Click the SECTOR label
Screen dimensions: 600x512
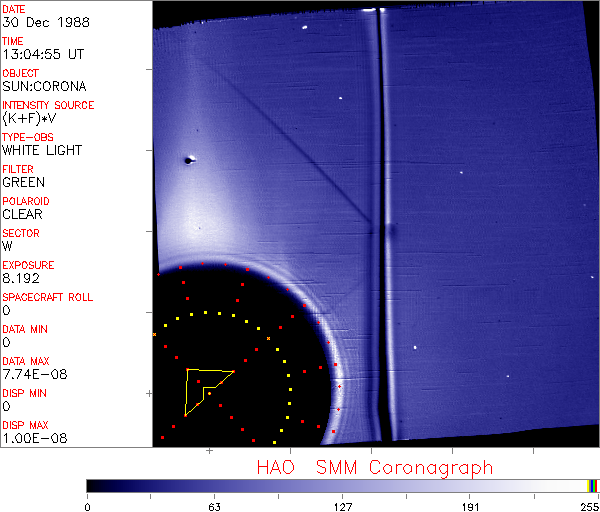pyautogui.click(x=21, y=233)
